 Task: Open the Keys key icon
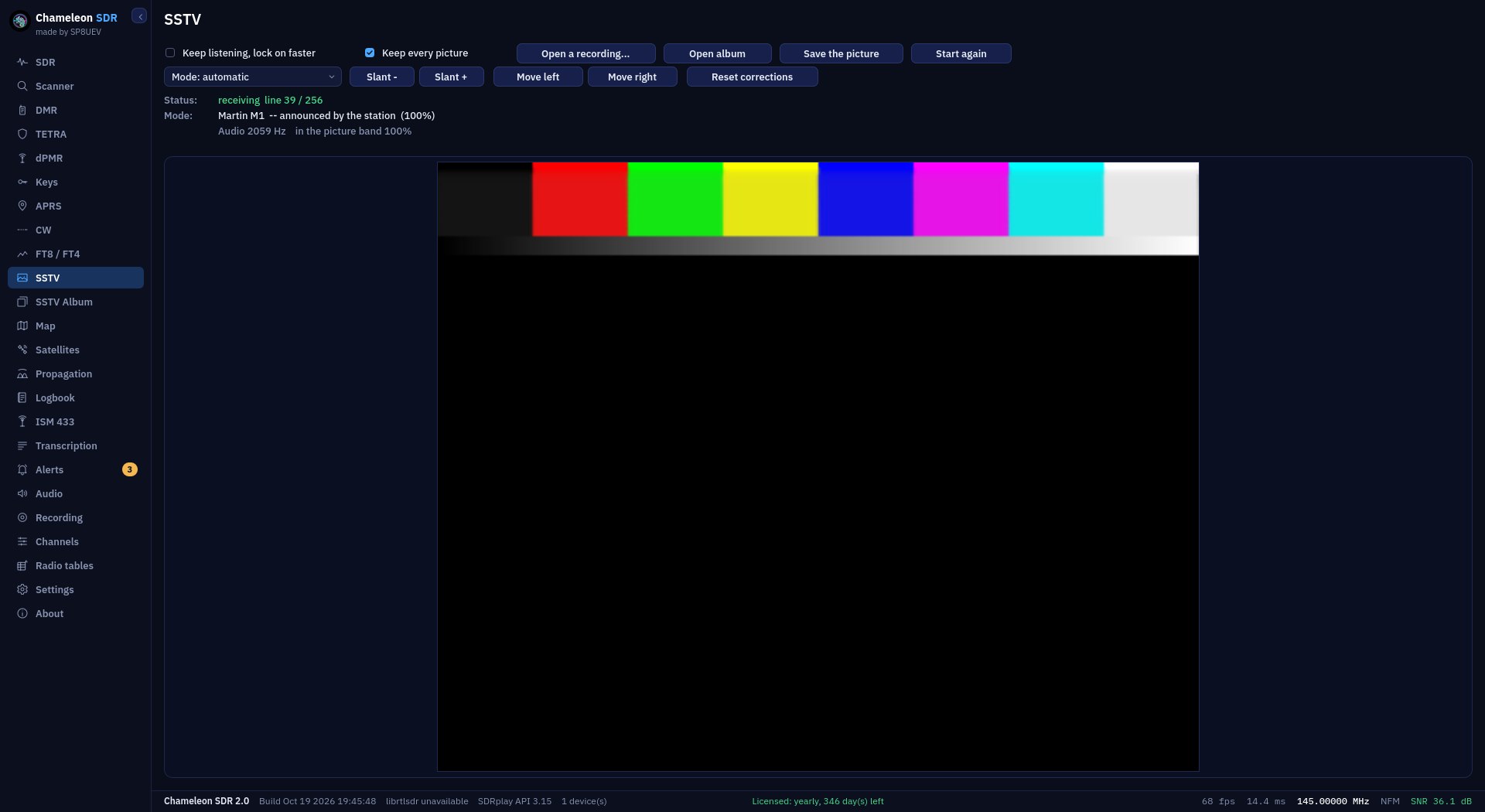coord(22,182)
